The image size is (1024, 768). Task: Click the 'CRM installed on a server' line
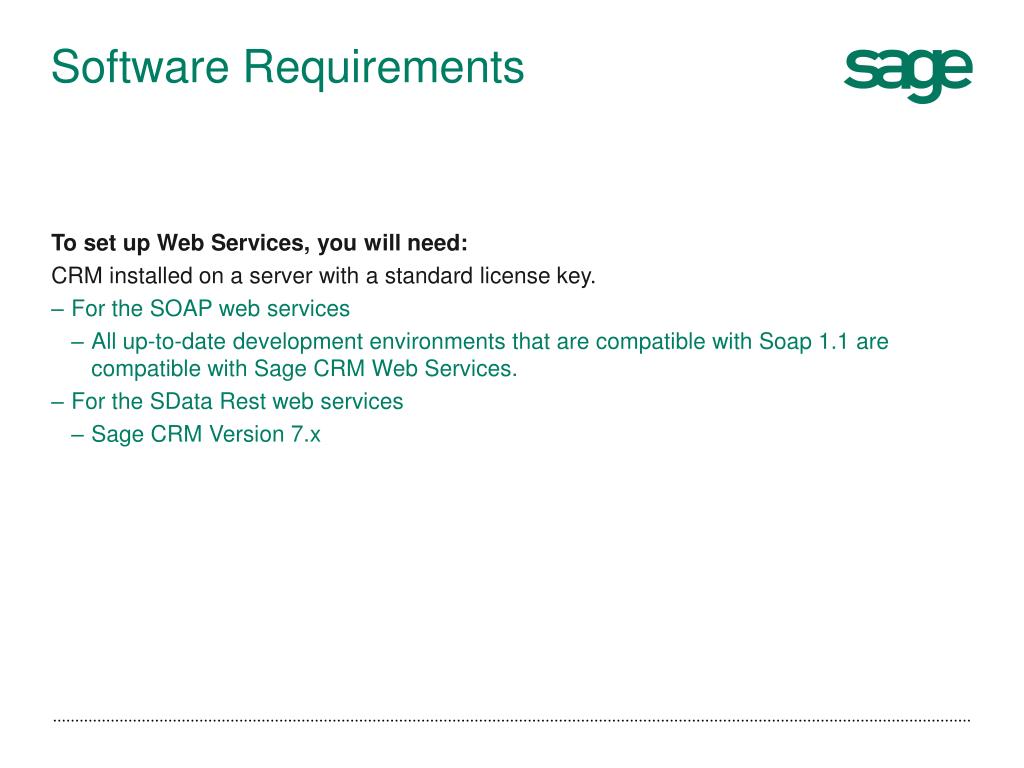point(323,276)
